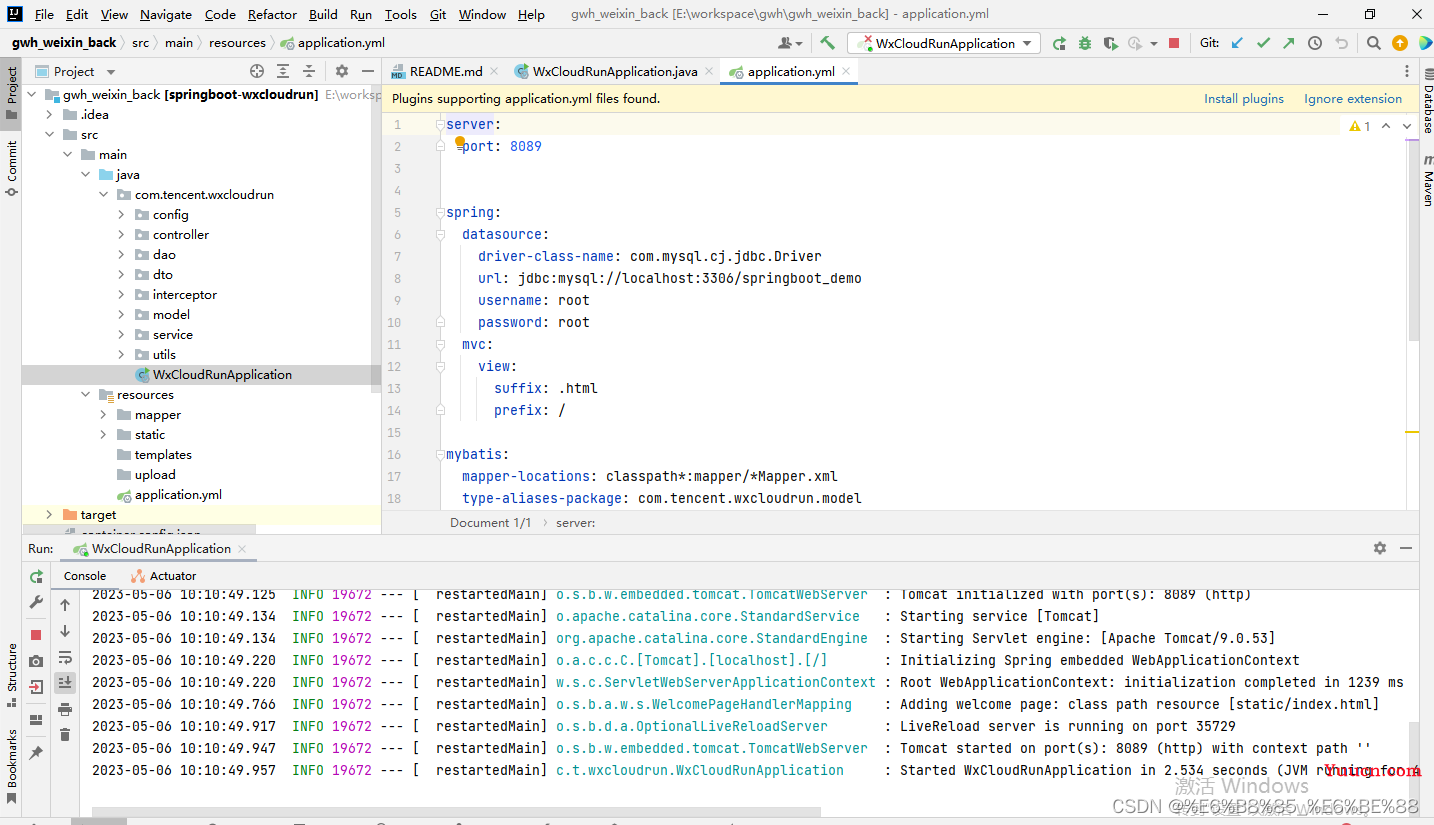This screenshot has height=825, width=1434.
Task: Click the wrench icon in Run panel
Action: coord(36,602)
